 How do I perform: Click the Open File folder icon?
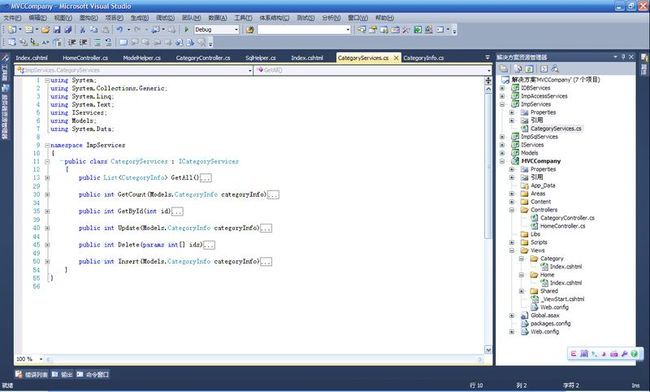coord(45,30)
